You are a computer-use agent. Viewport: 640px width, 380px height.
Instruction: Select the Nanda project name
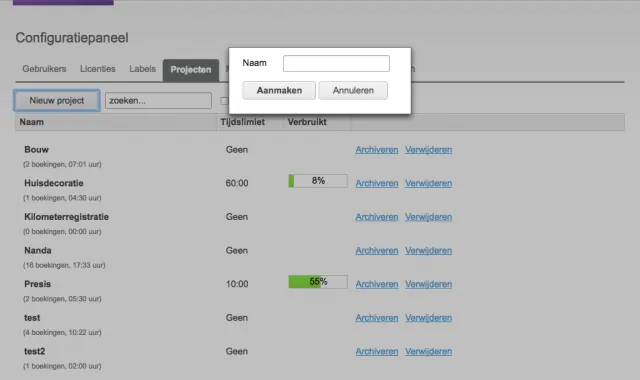[38, 251]
